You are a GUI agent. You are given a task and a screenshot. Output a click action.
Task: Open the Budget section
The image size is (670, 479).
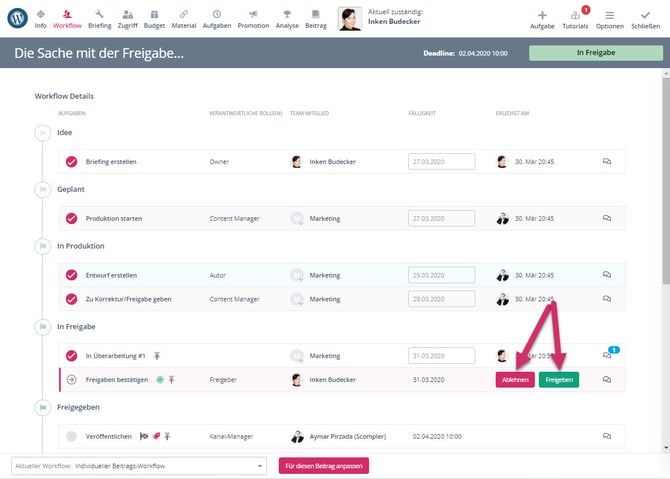pos(156,18)
